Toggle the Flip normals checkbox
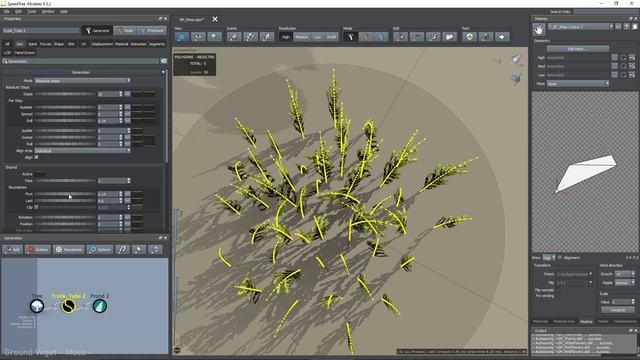 tap(558, 290)
